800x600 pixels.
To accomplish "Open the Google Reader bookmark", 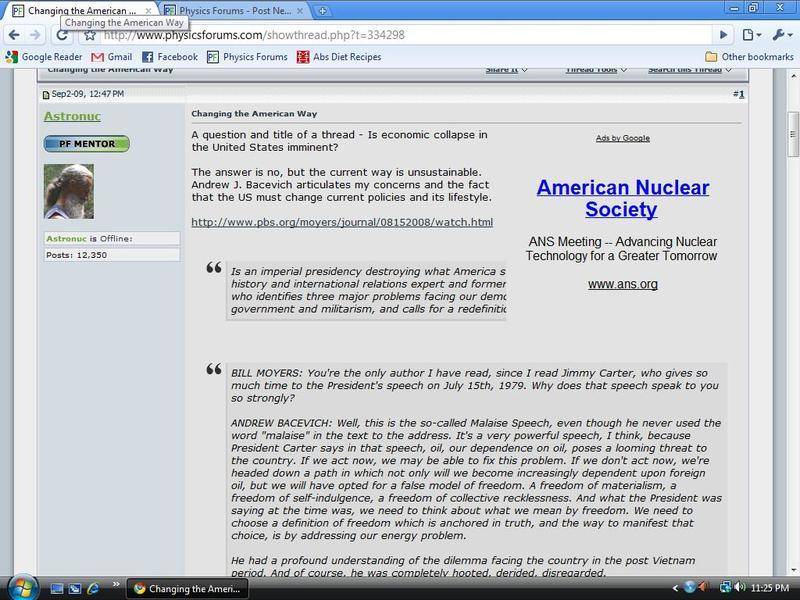I will pyautogui.click(x=44, y=57).
